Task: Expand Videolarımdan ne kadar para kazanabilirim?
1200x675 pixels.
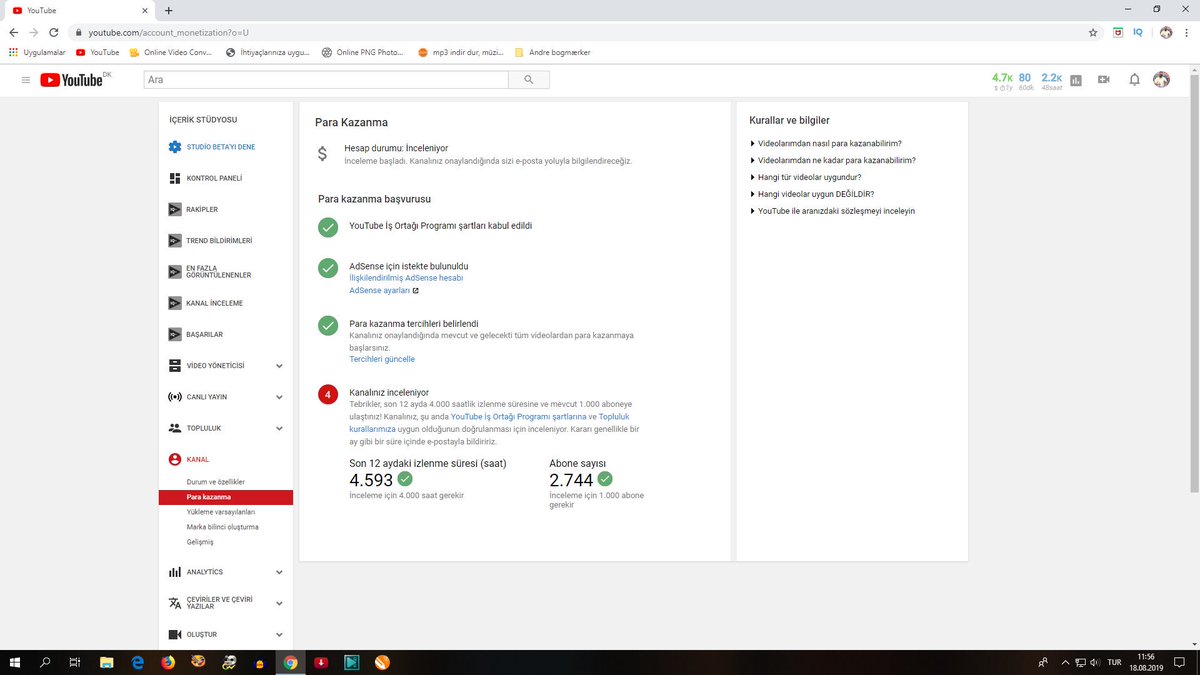Action: [x=833, y=160]
